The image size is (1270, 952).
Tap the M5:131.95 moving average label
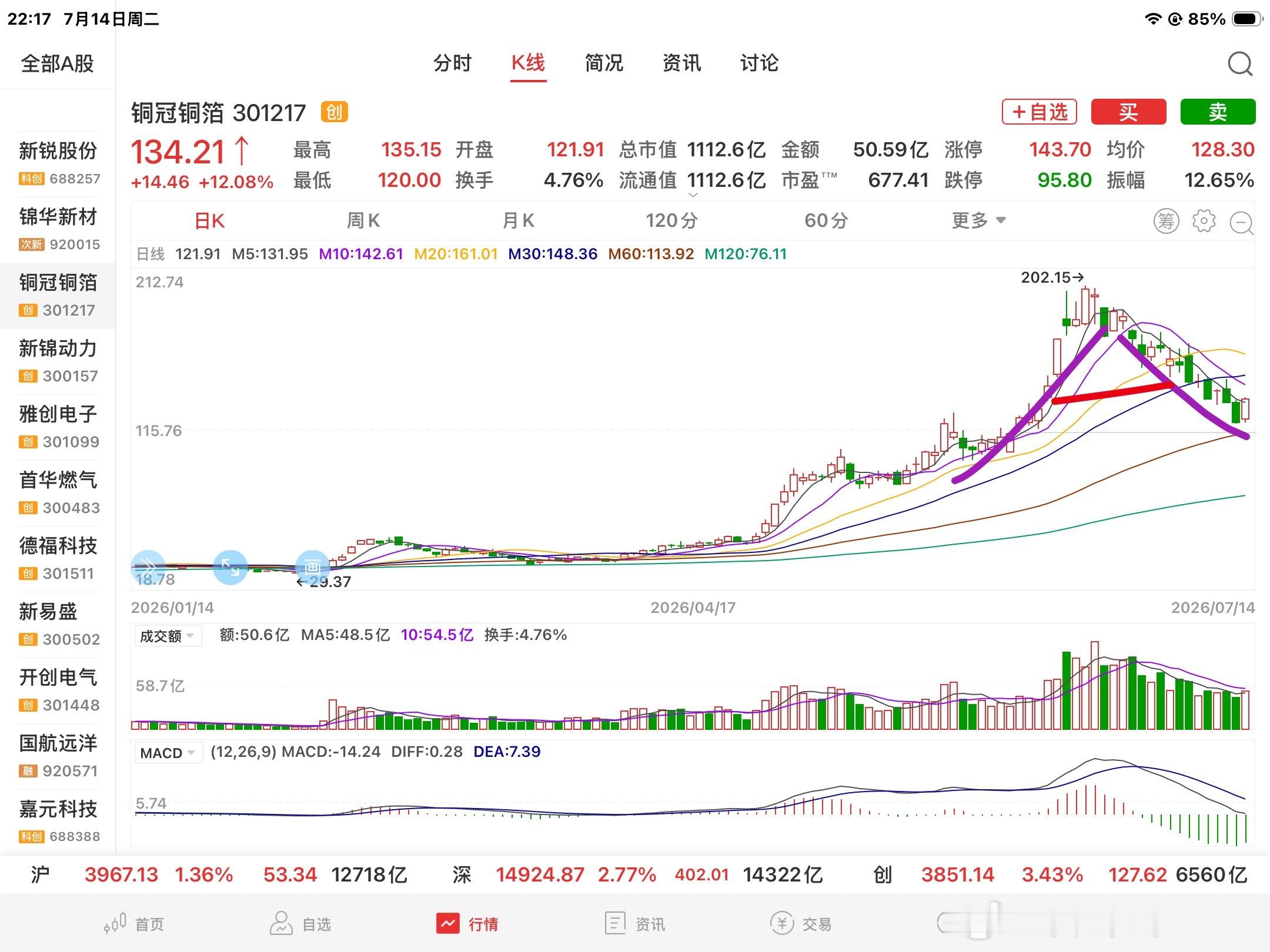[x=270, y=254]
